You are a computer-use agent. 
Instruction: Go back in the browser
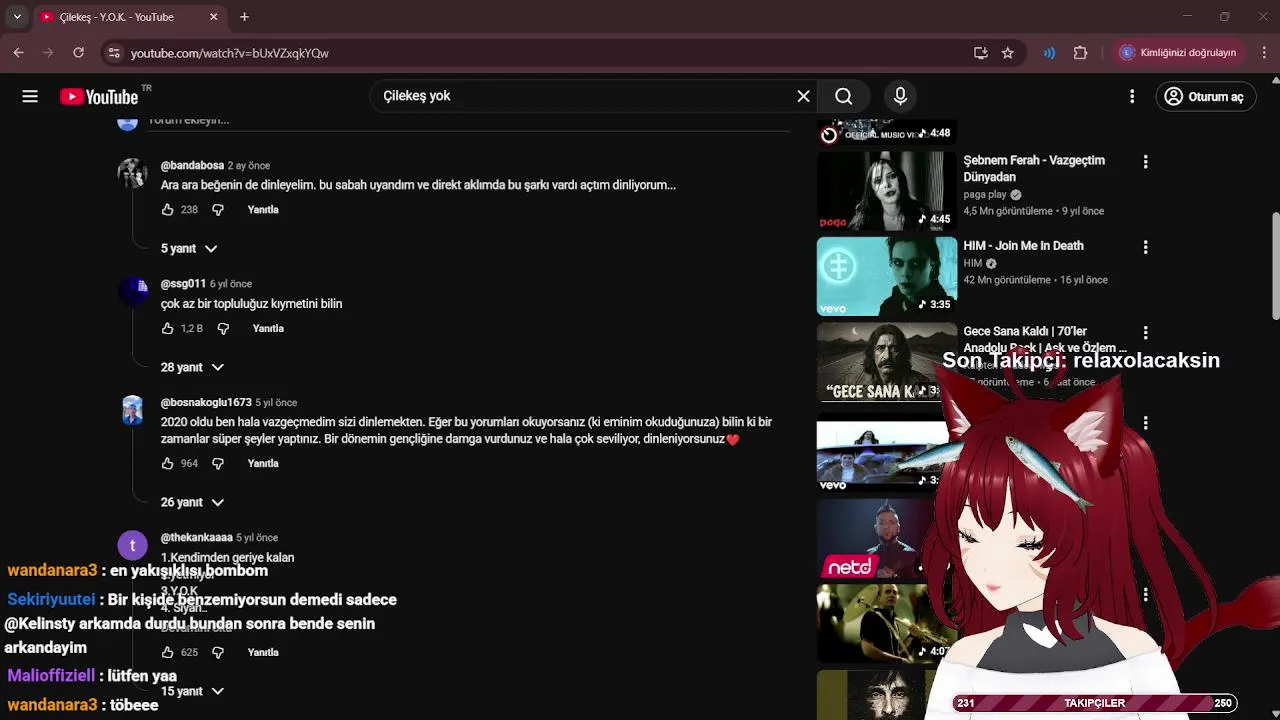click(x=18, y=53)
